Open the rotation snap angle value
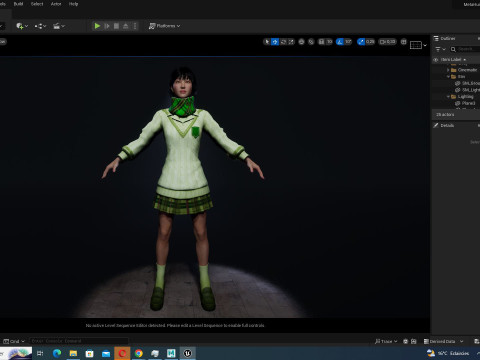The image size is (480, 360). [x=348, y=42]
